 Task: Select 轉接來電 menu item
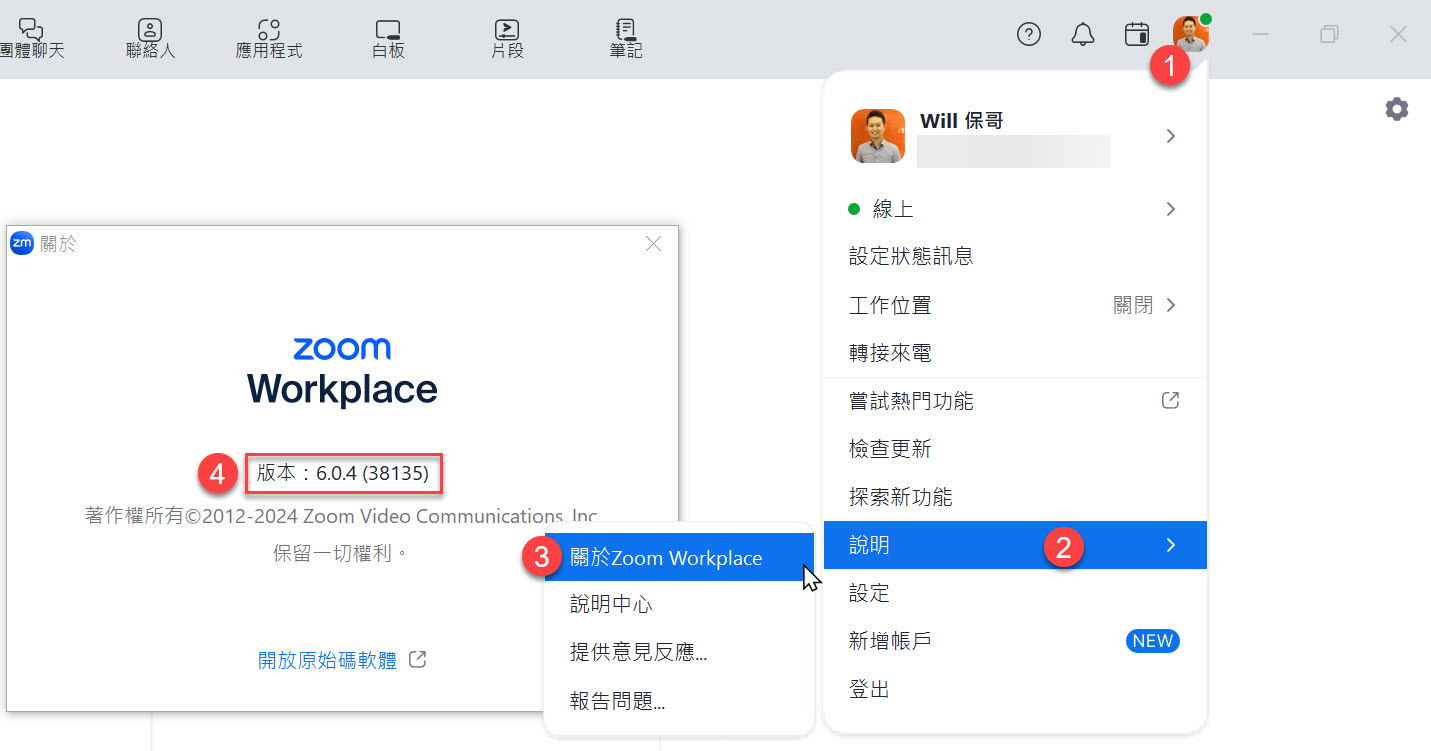coord(1015,353)
